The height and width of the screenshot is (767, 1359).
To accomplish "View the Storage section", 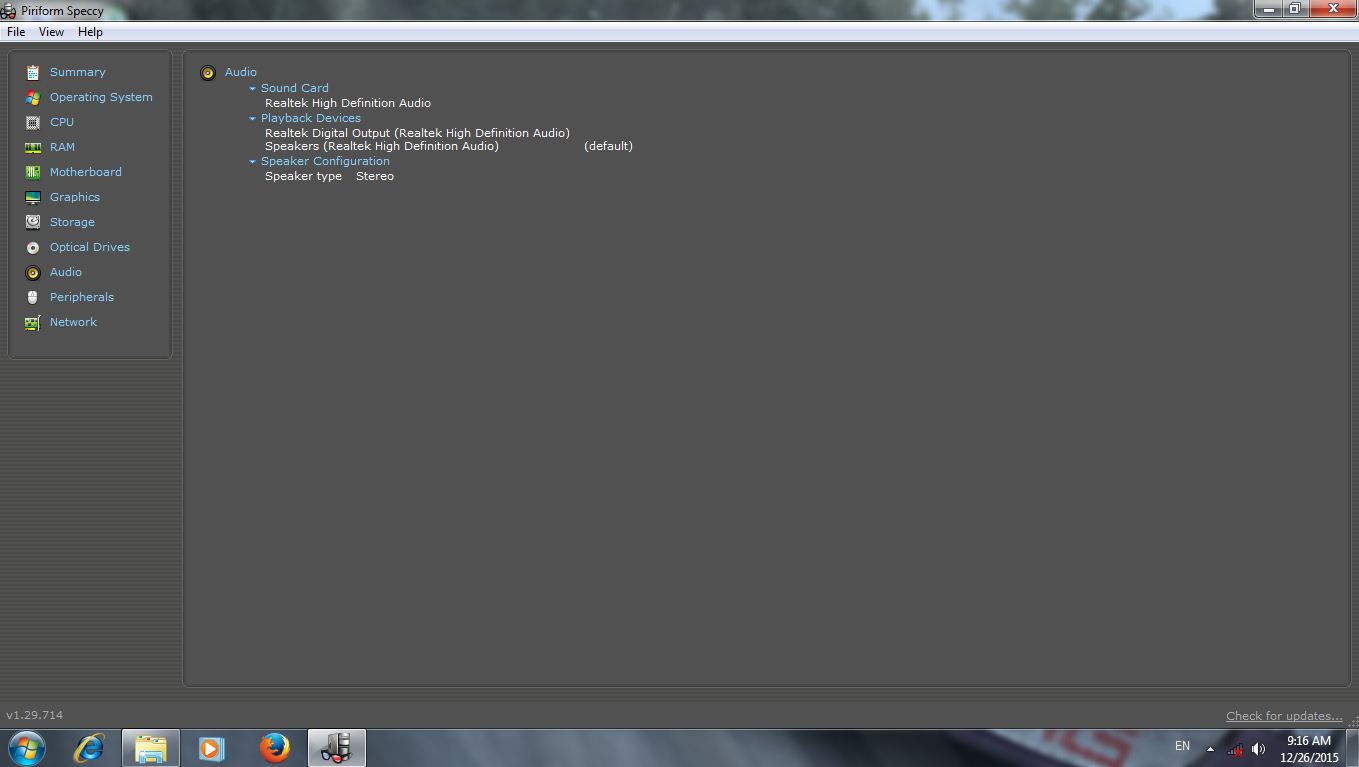I will click(72, 222).
